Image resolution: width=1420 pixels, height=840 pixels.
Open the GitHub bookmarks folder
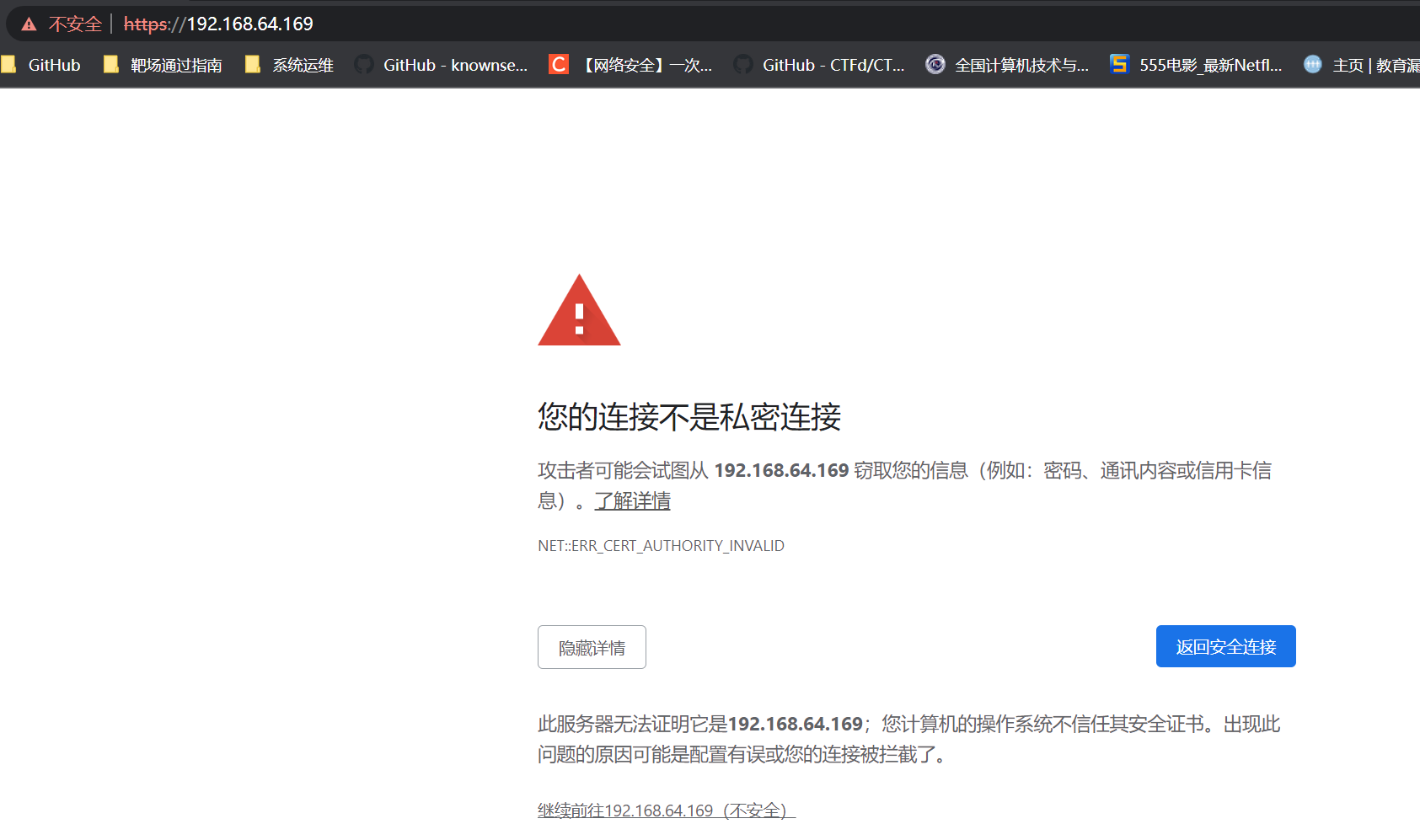point(42,65)
